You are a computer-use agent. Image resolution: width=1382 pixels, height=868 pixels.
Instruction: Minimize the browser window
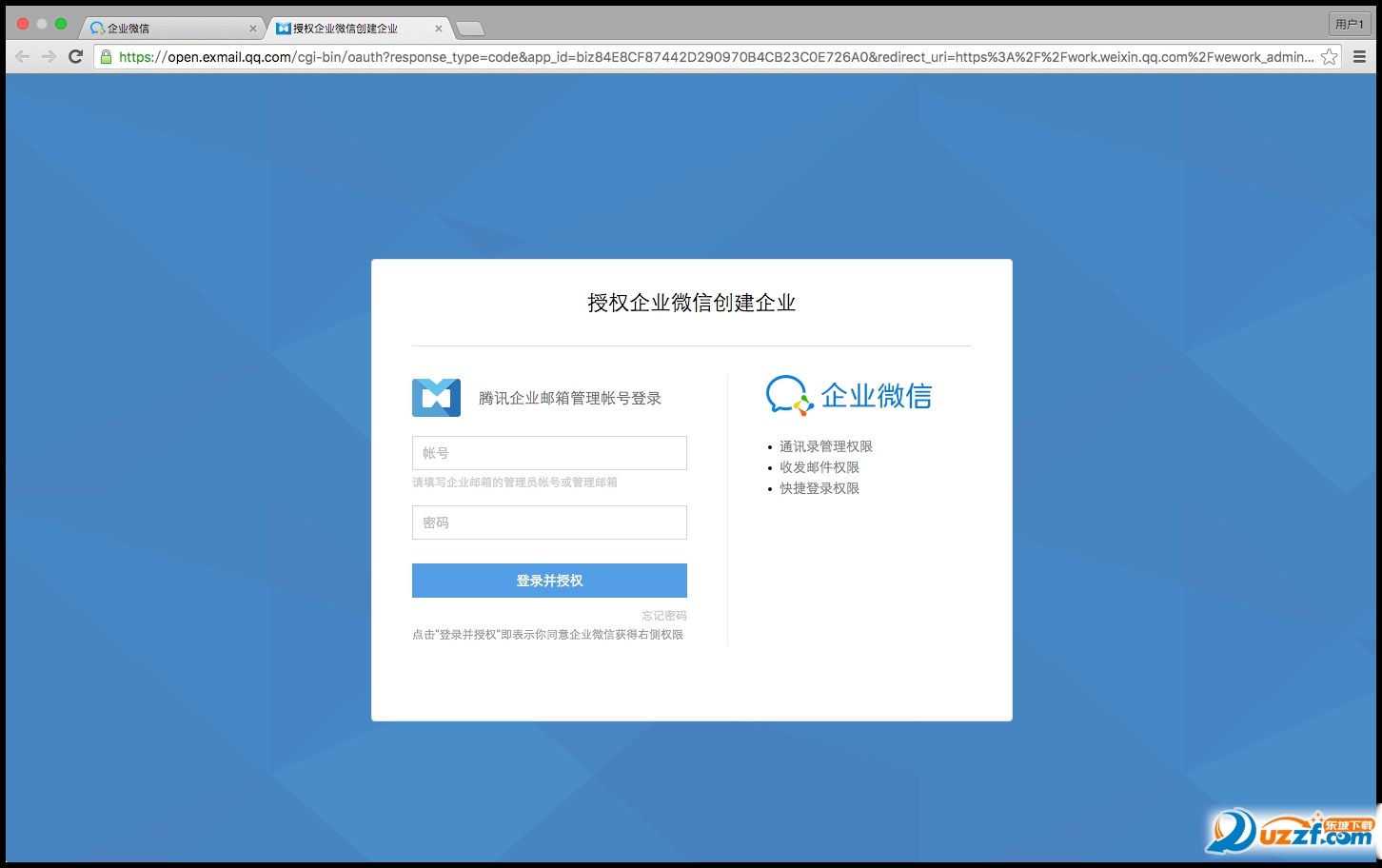point(42,24)
